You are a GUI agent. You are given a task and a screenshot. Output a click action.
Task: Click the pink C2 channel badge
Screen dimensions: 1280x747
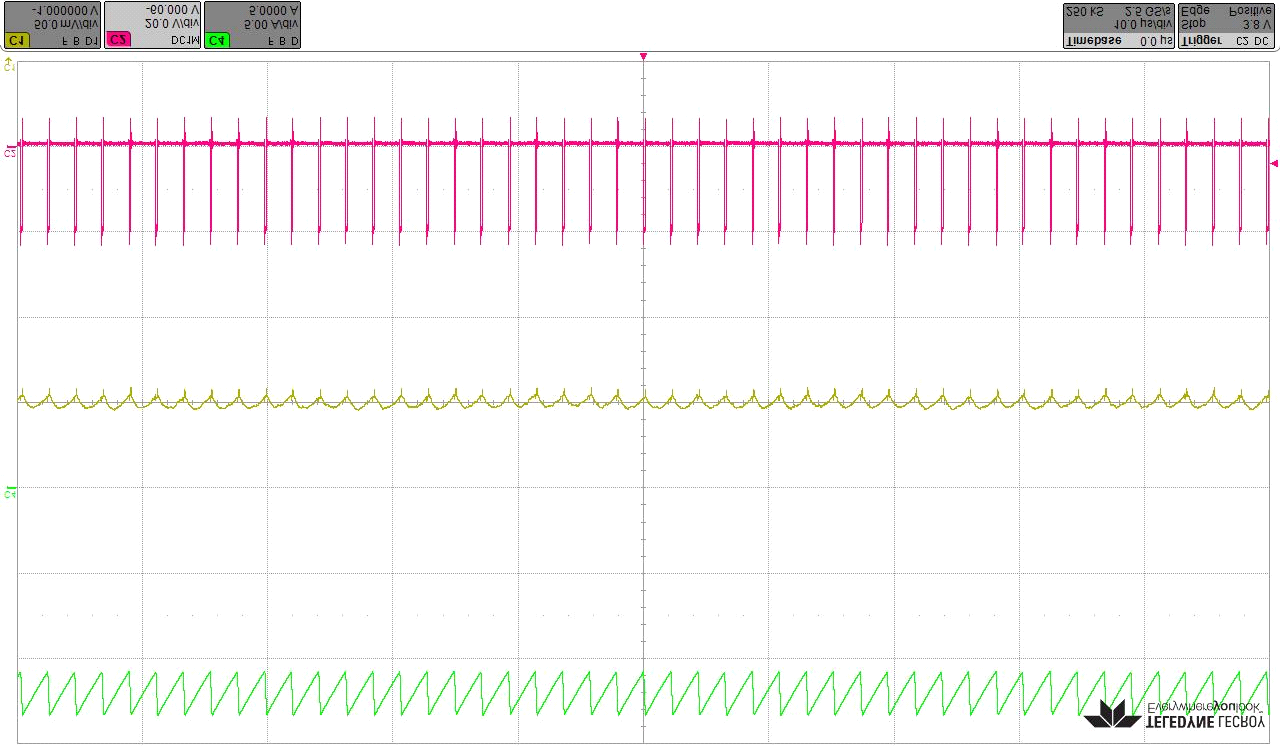pyautogui.click(x=118, y=40)
